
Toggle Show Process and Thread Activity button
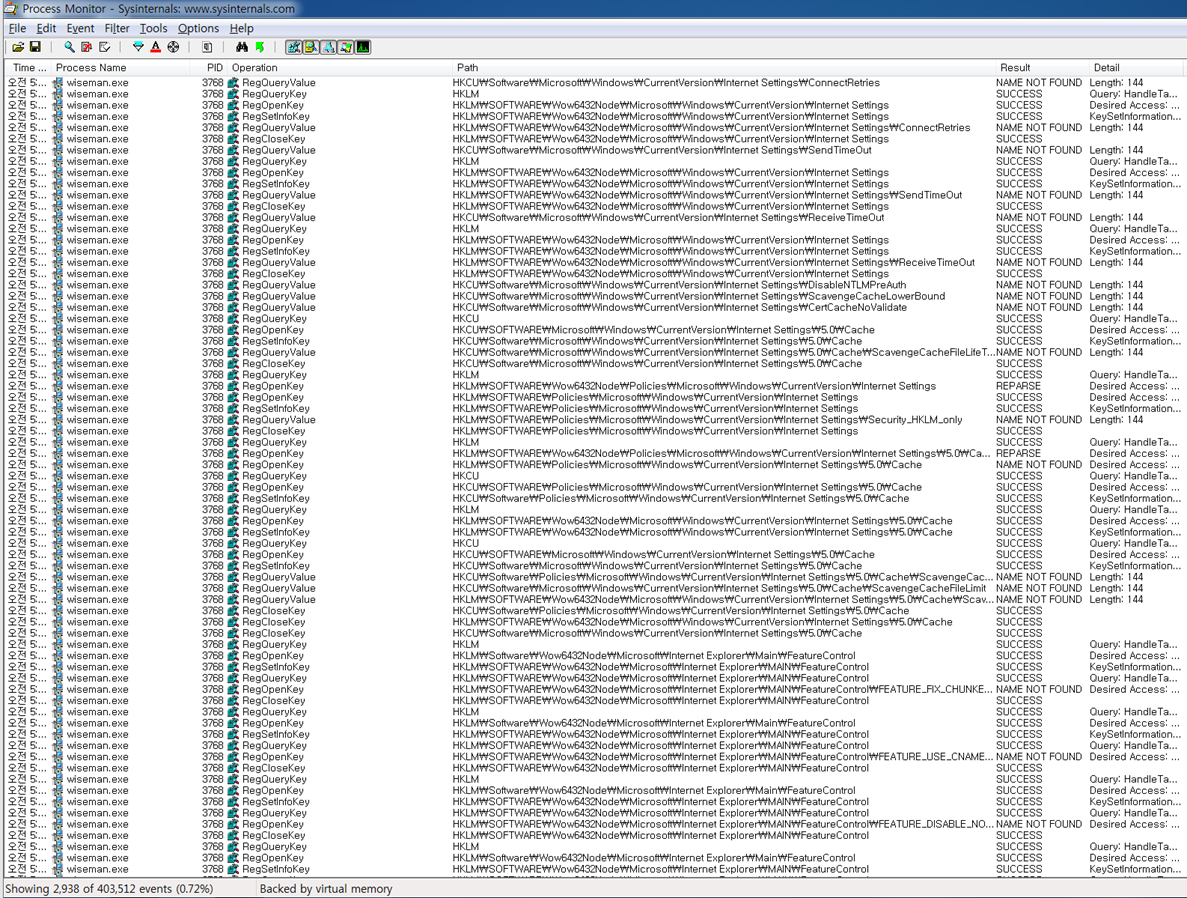[x=346, y=47]
